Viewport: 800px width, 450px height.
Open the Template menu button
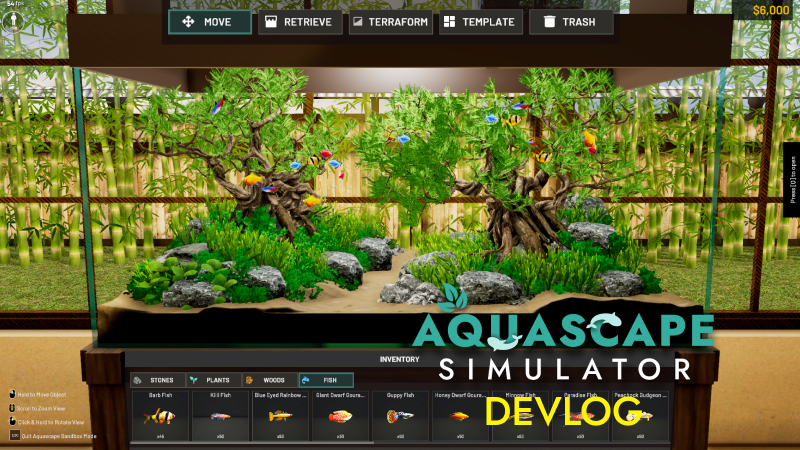pyautogui.click(x=481, y=22)
